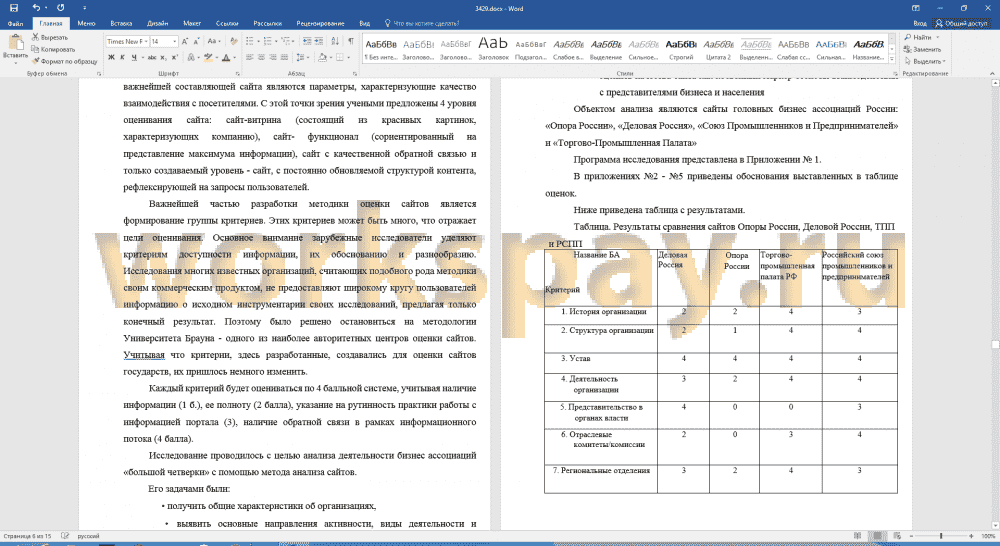Viewport: 1000px width, 546px height.
Task: Toggle superscript (x²) formatting
Action: click(175, 57)
